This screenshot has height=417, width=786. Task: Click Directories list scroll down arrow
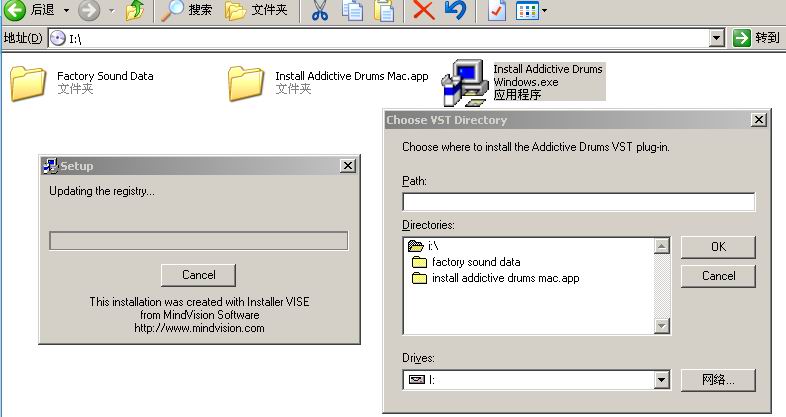click(662, 326)
